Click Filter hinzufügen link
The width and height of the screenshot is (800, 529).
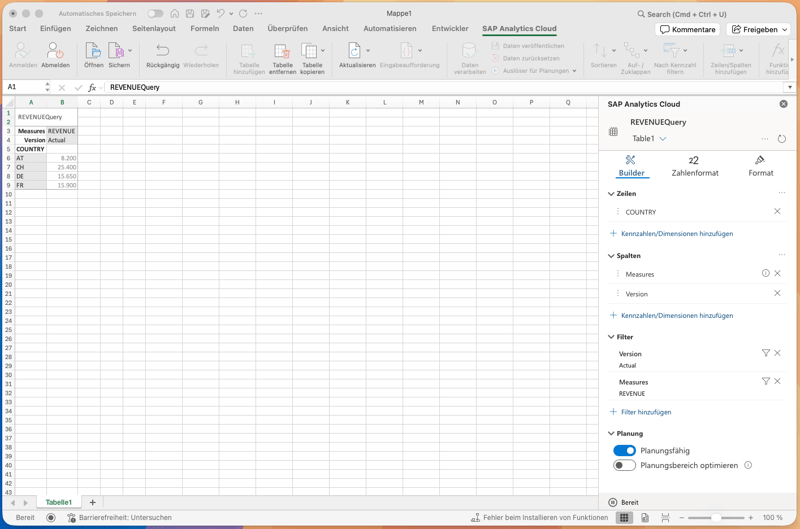[x=641, y=412]
